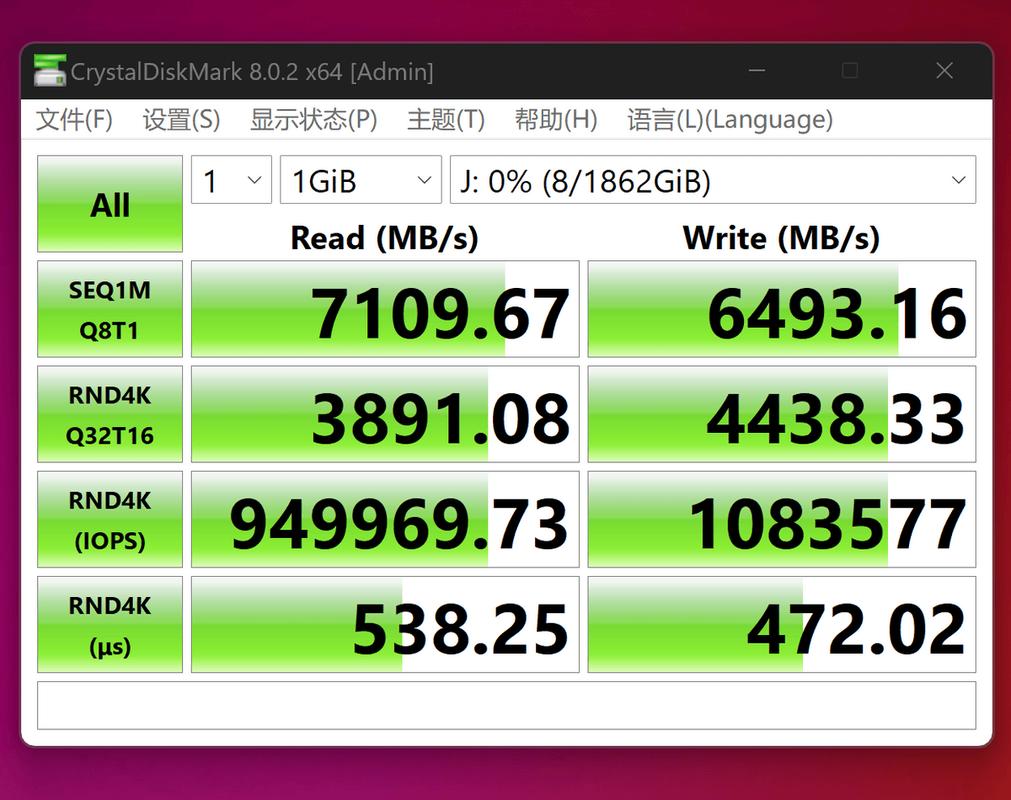The image size is (1011, 800).
Task: Select the 949969.73 read IOPS value
Action: pyautogui.click(x=385, y=520)
